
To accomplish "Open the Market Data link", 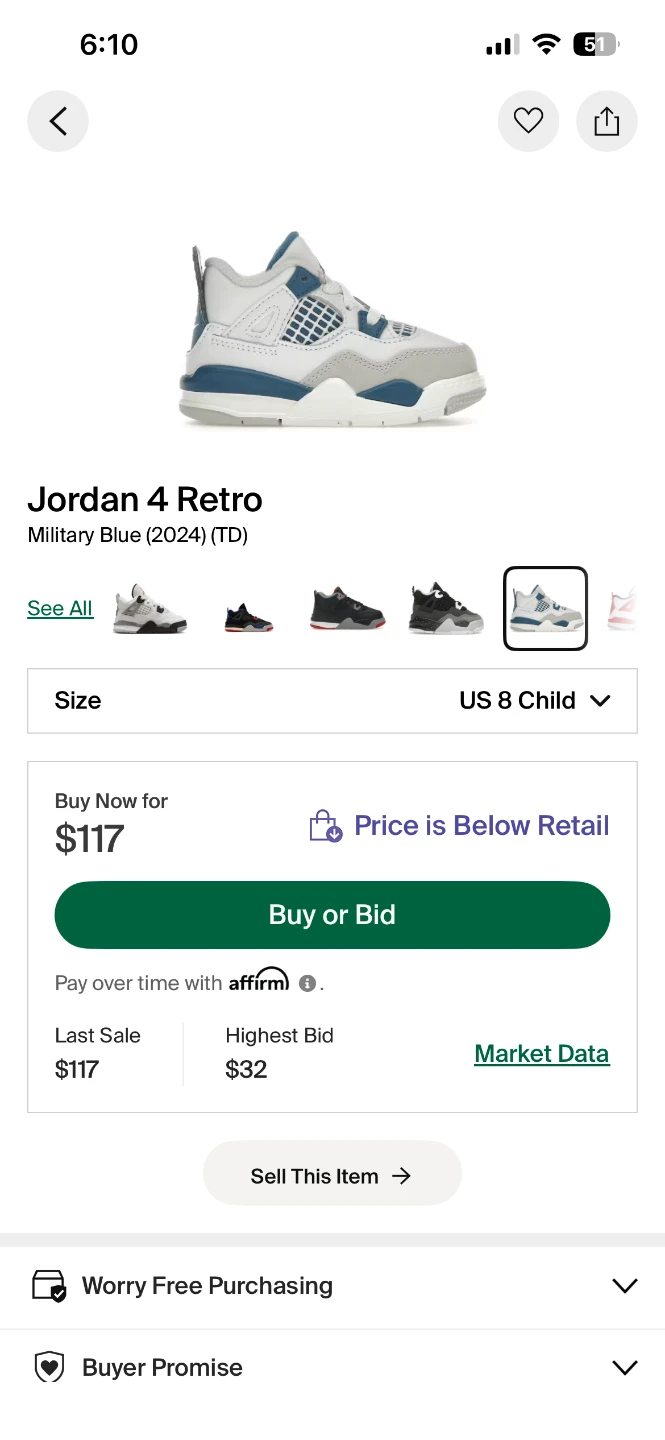I will point(541,1054).
